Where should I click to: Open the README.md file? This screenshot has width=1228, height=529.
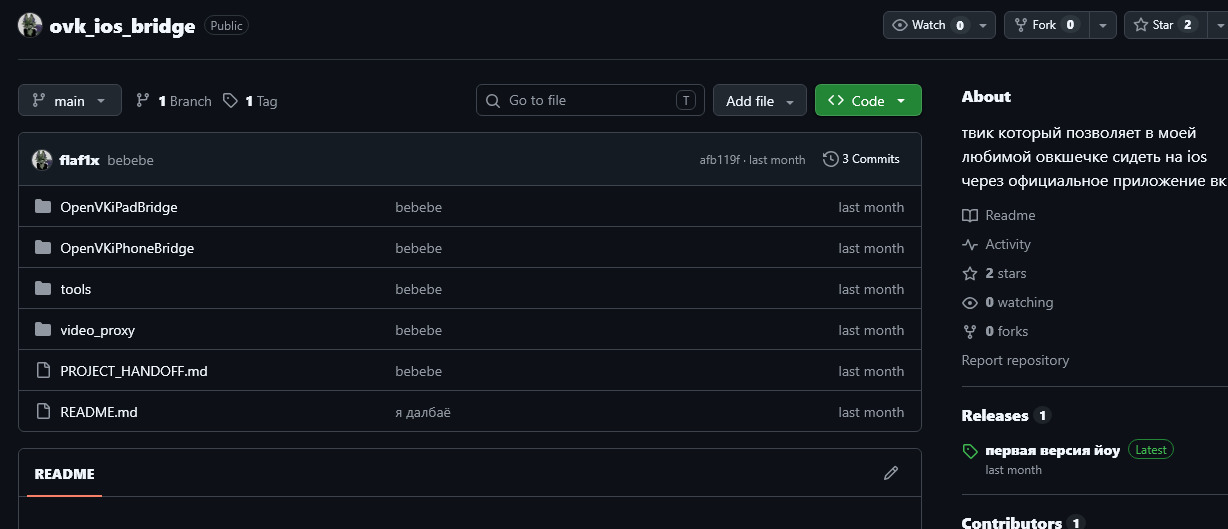pyautogui.click(x=99, y=412)
